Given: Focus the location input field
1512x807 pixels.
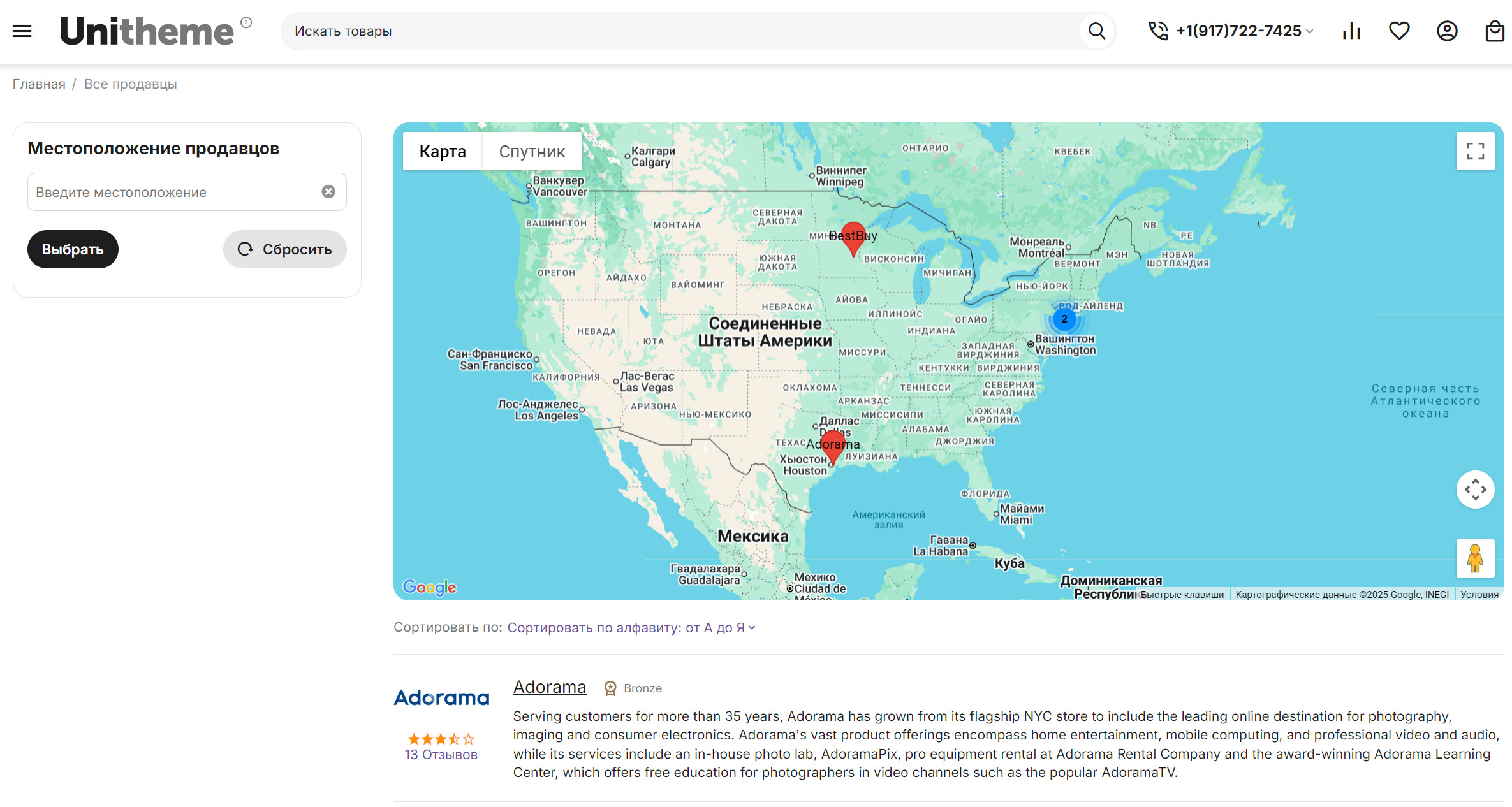Looking at the screenshot, I should (x=172, y=192).
